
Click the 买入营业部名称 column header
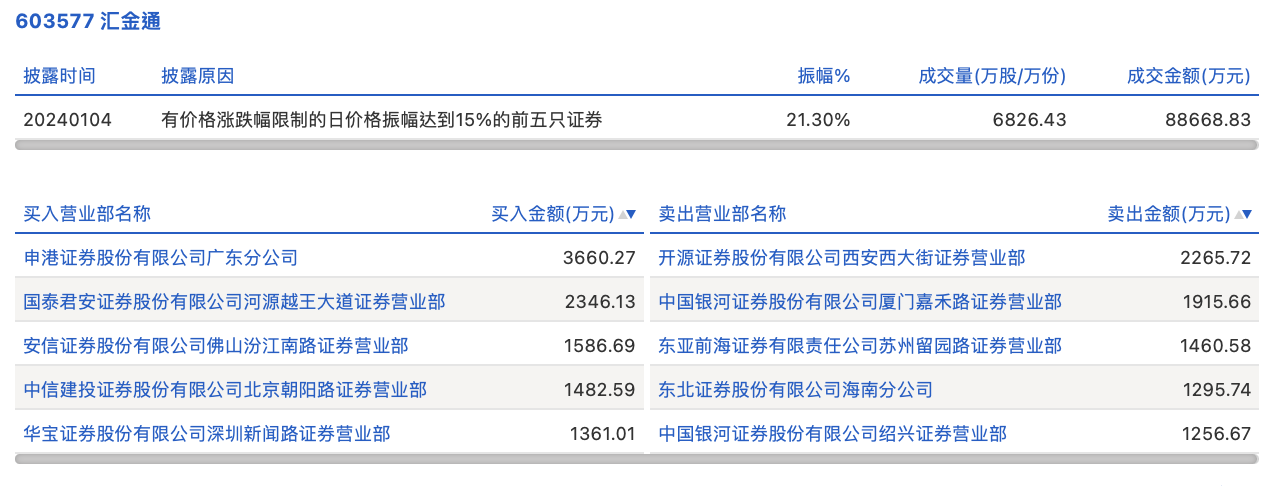point(88,214)
